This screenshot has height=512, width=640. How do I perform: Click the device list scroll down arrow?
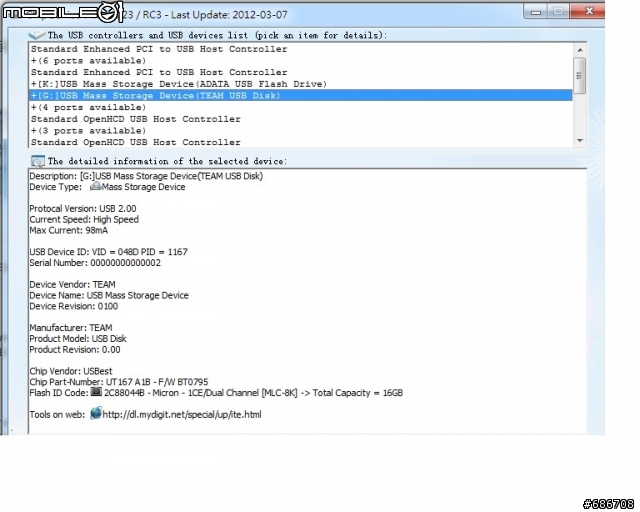click(580, 140)
